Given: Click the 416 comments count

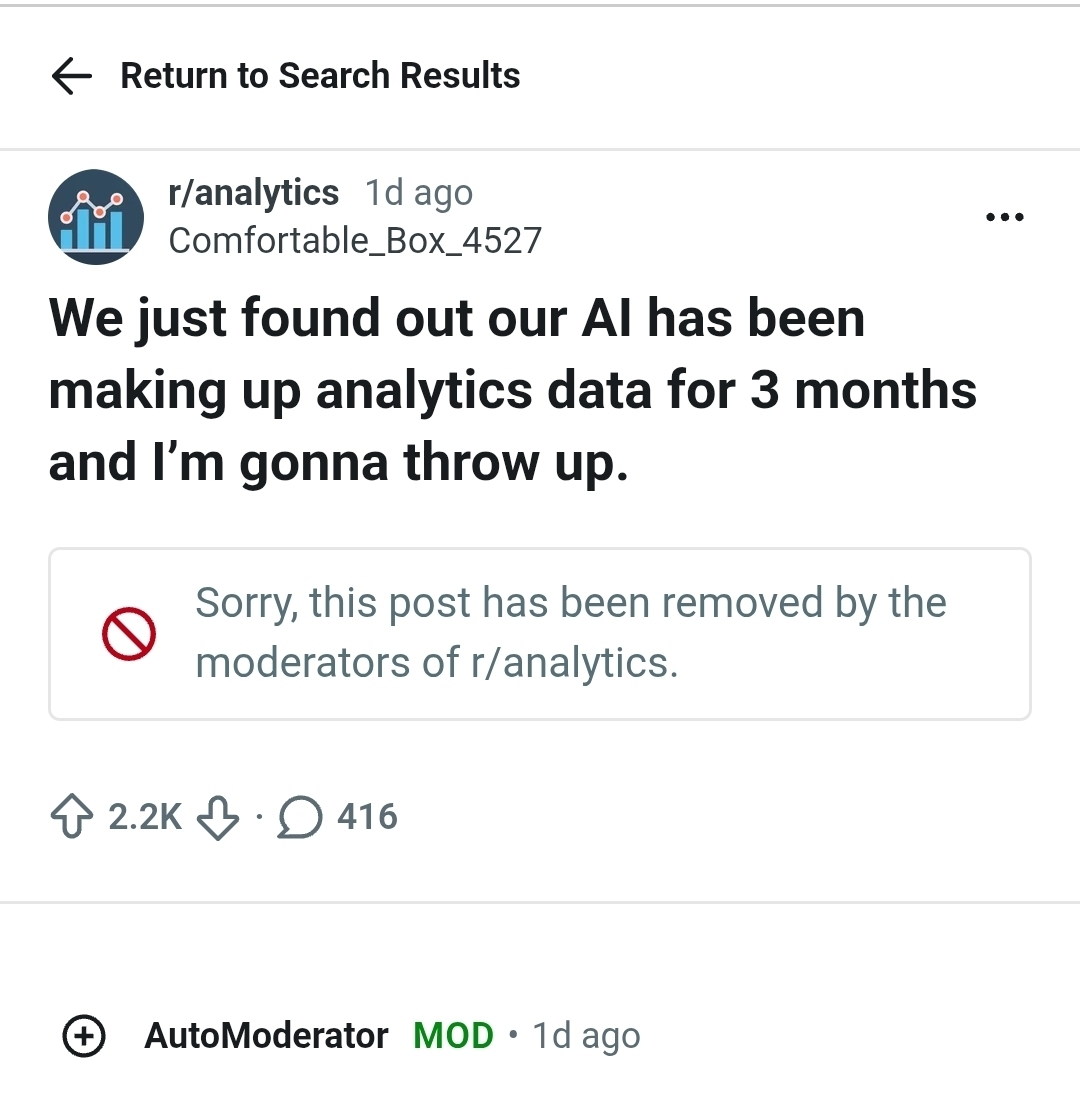Looking at the screenshot, I should coord(367,818).
